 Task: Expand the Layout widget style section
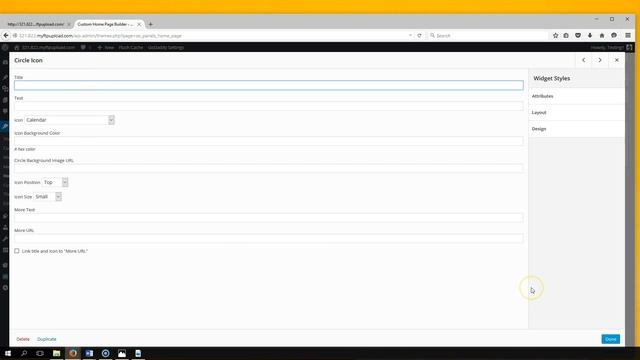coord(576,113)
